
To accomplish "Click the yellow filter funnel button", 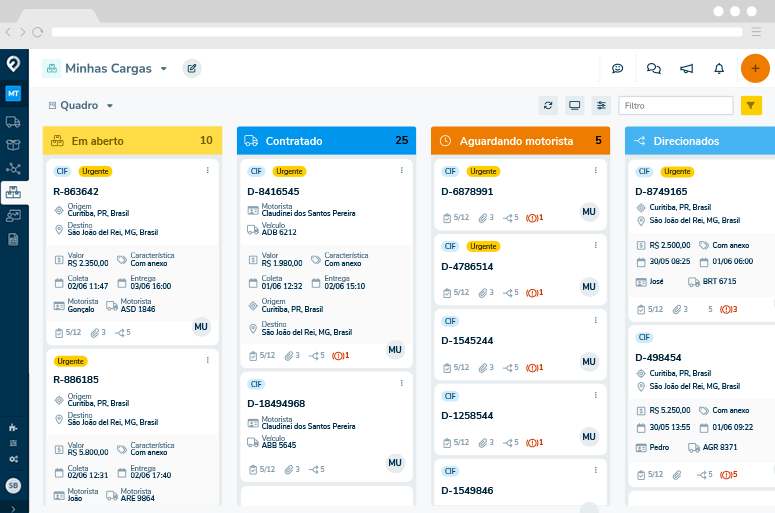I will (x=752, y=105).
